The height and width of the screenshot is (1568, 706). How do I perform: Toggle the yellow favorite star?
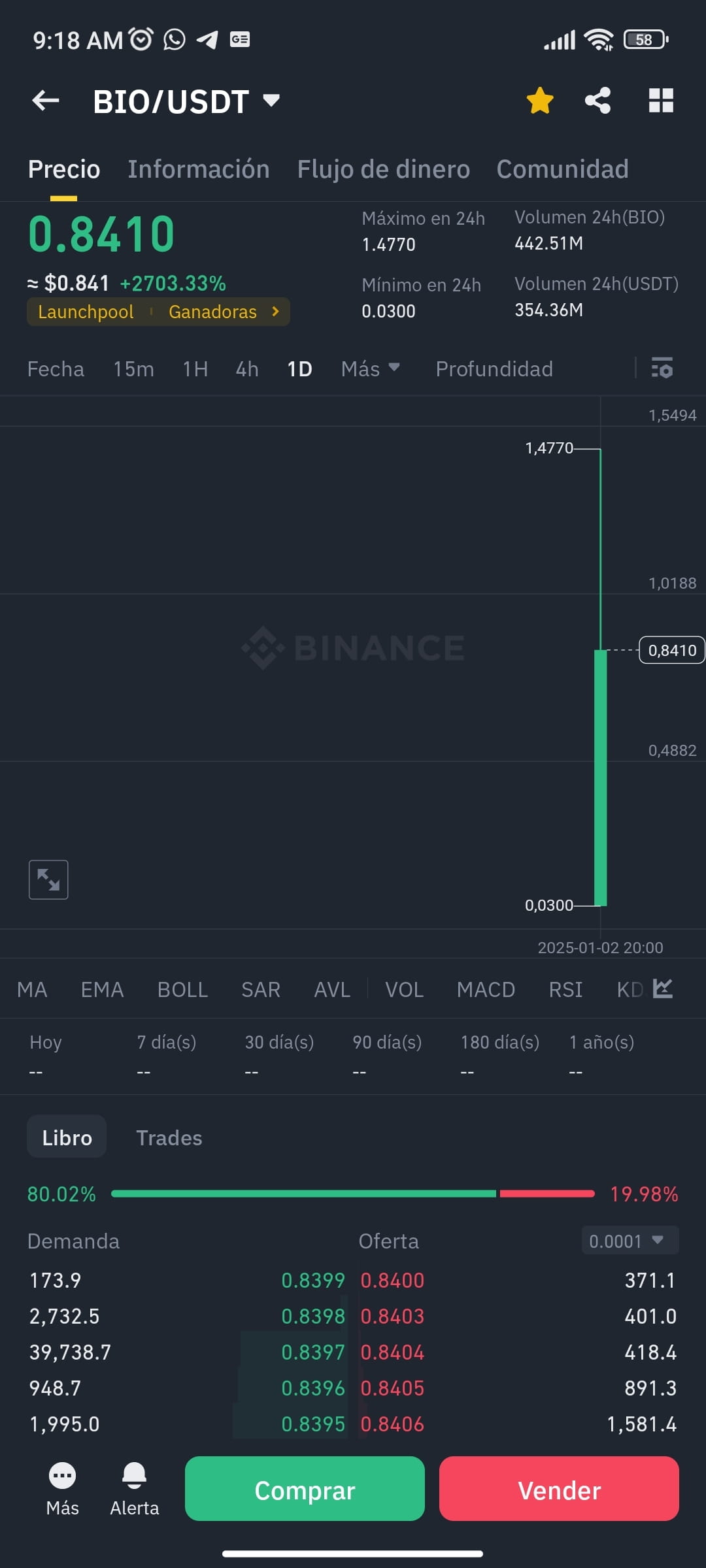[x=540, y=101]
